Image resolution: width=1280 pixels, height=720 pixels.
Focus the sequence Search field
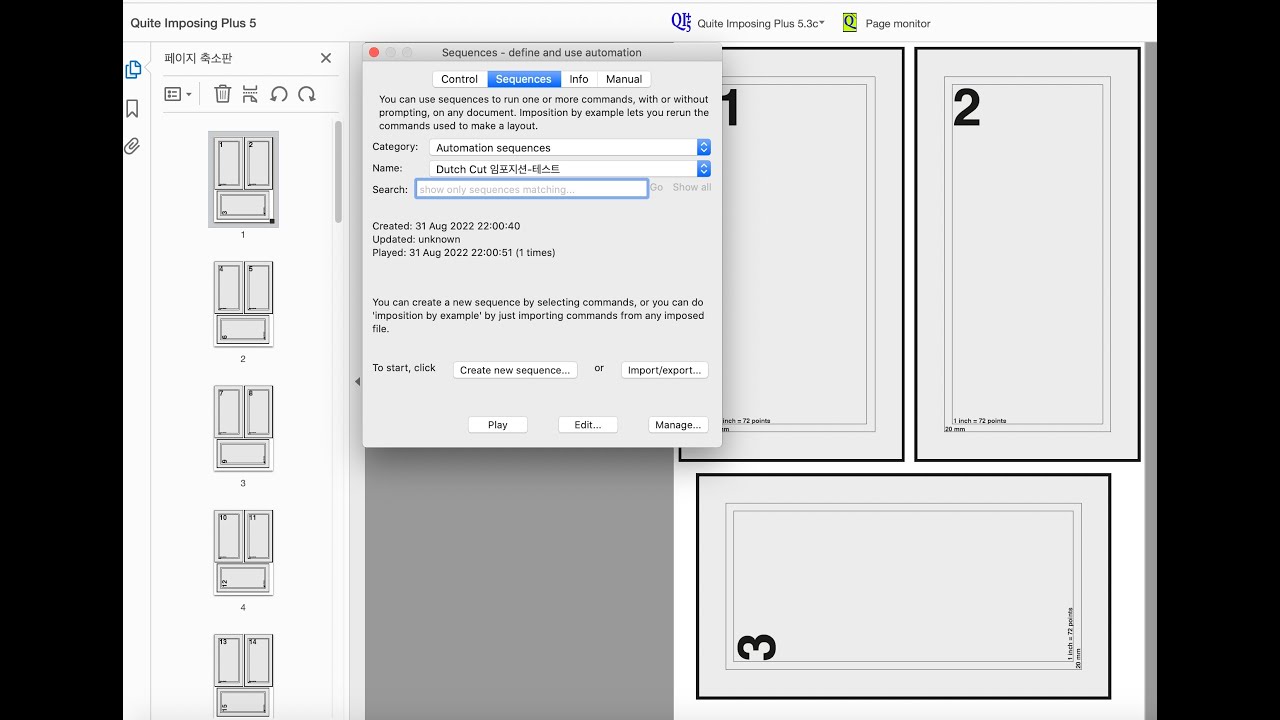[531, 189]
